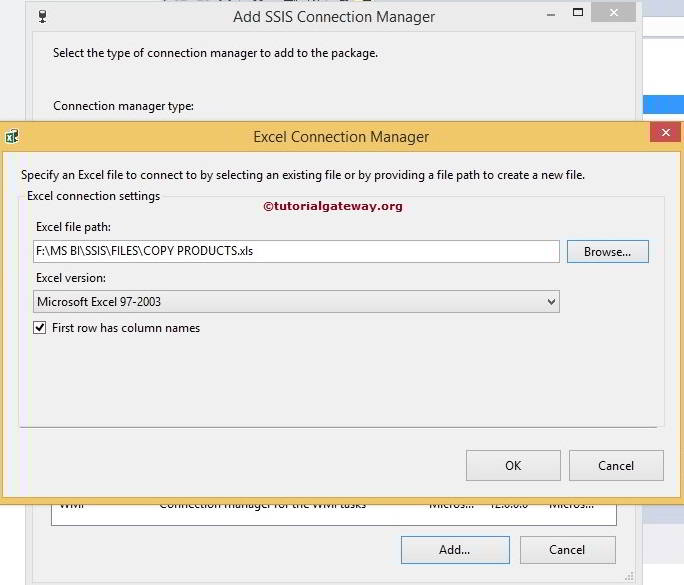Close the Add SSIS Connection Manager window

point(613,13)
